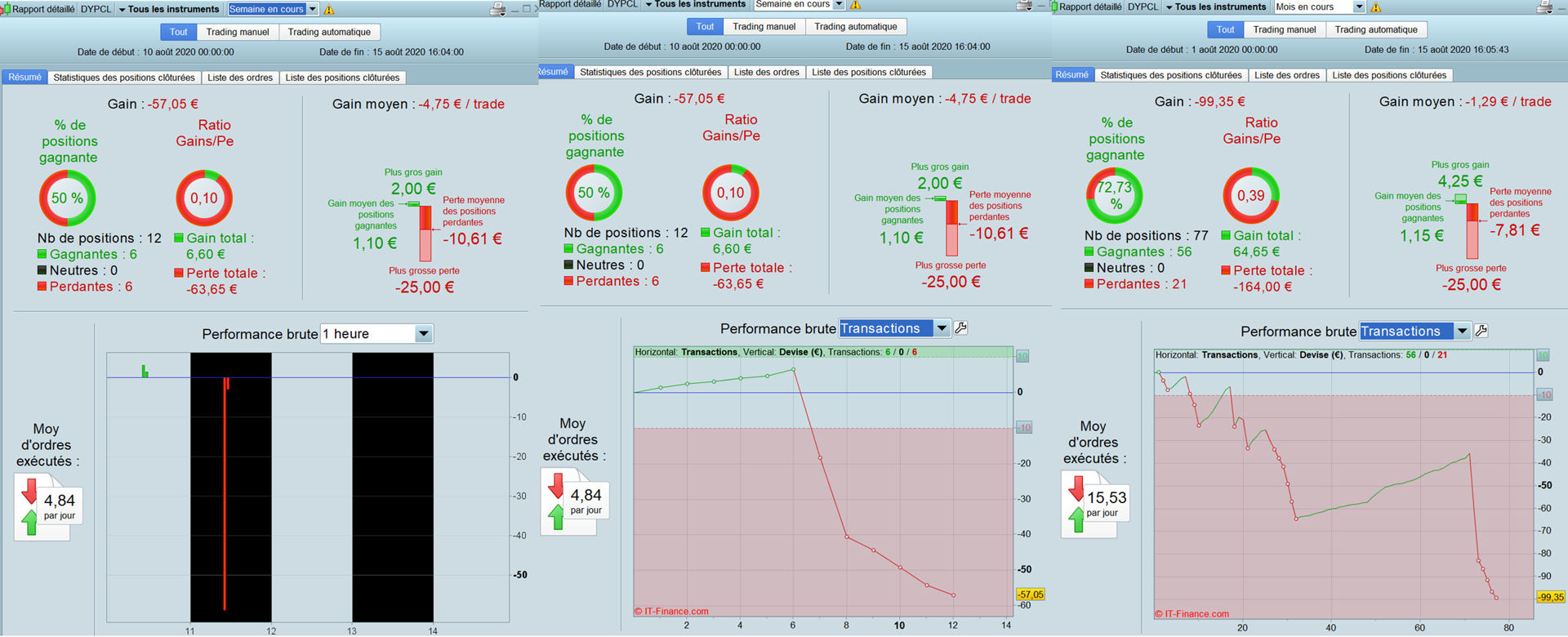Click the "-164,00 €" total loss value
Image resolution: width=1568 pixels, height=637 pixels.
[x=1263, y=287]
